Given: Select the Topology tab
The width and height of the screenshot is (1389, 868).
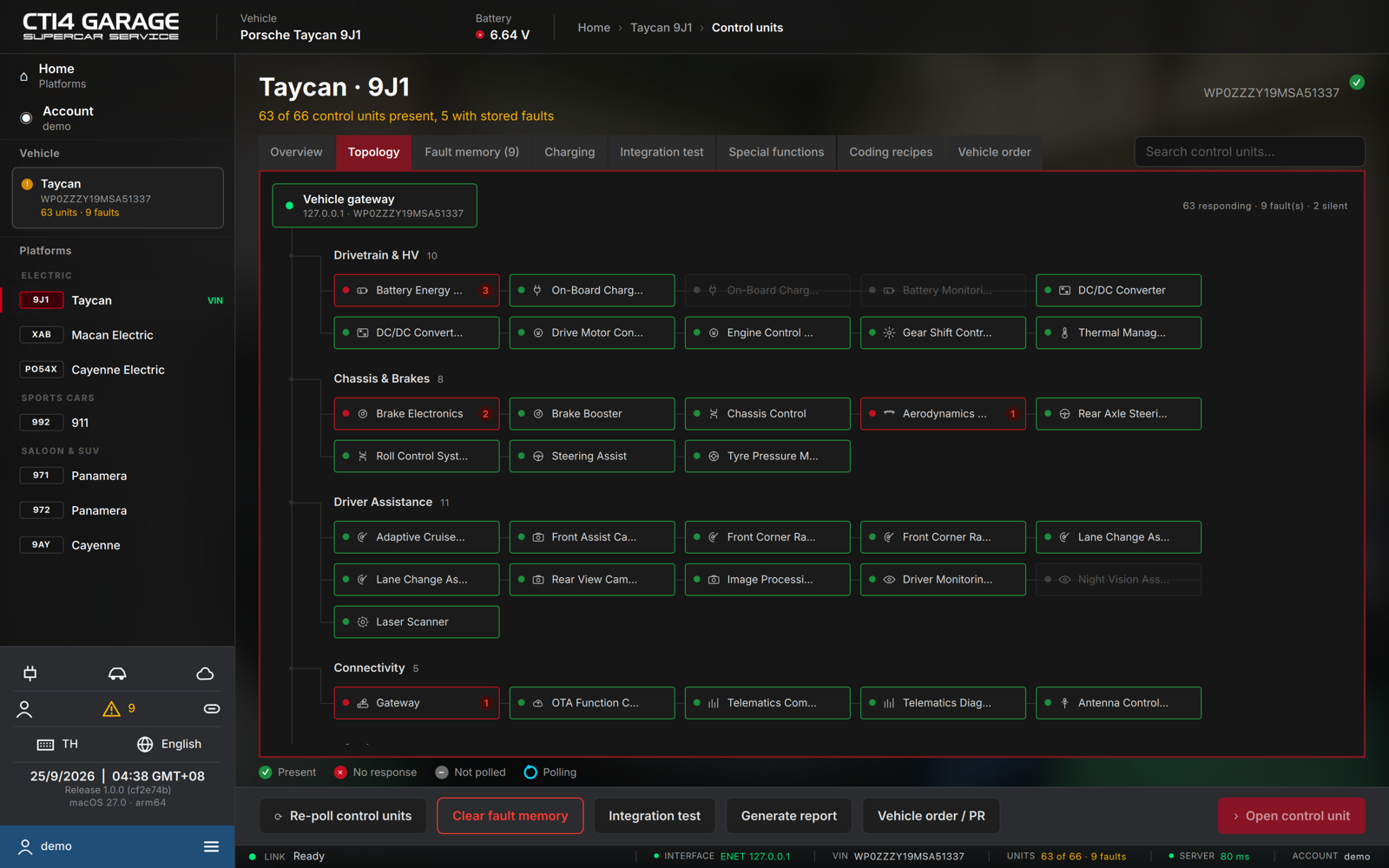Looking at the screenshot, I should [373, 152].
